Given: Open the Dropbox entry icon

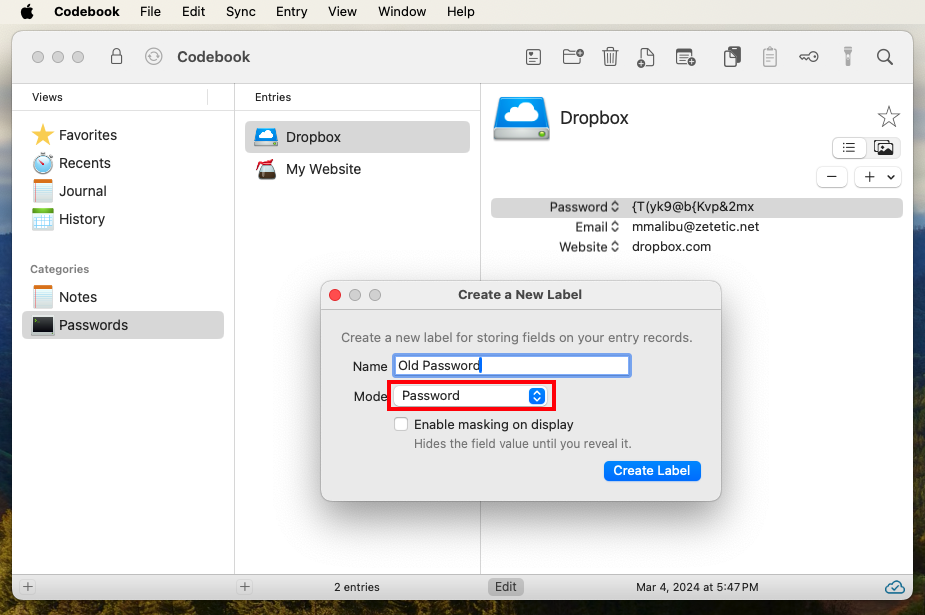Looking at the screenshot, I should 521,119.
